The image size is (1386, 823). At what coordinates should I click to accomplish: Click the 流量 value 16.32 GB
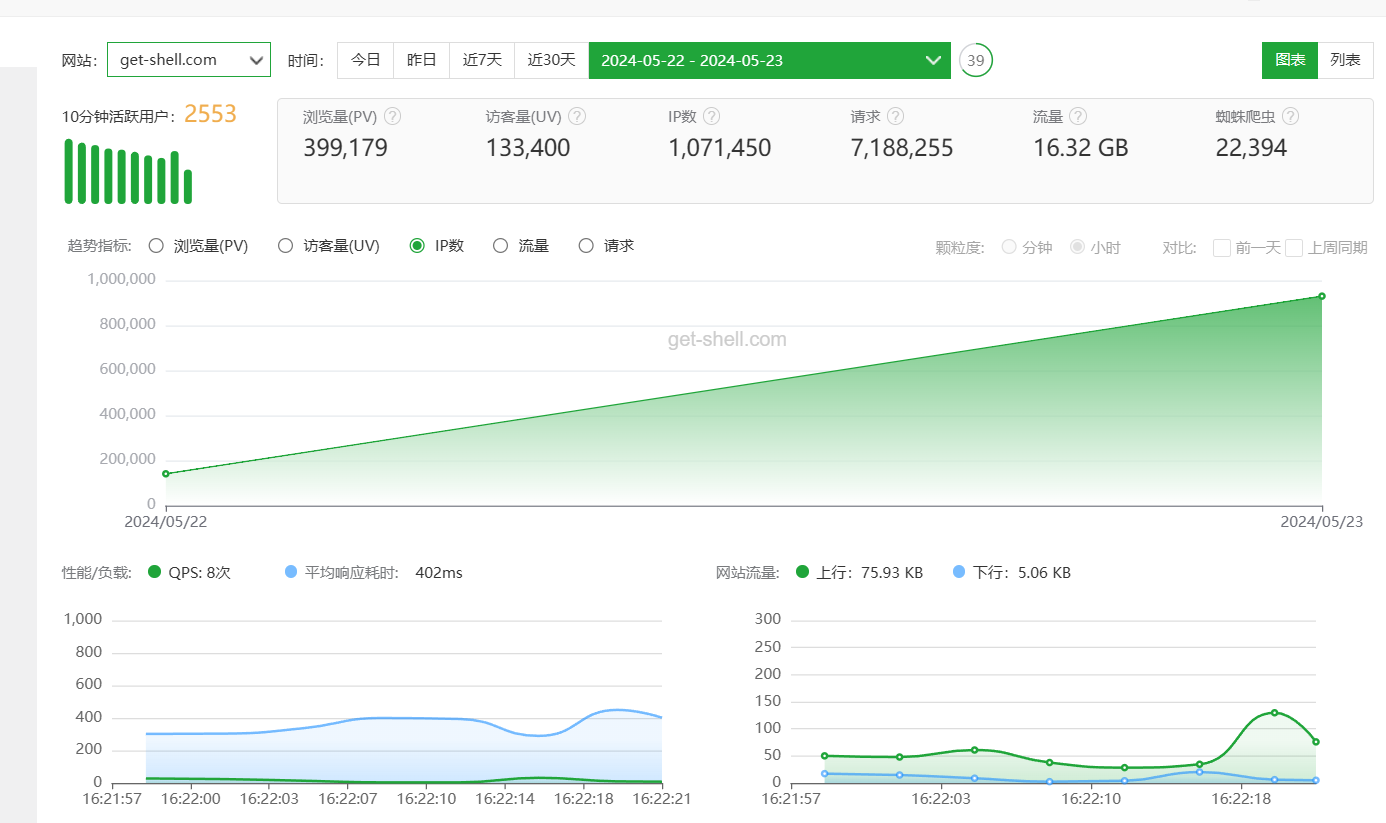1081,148
